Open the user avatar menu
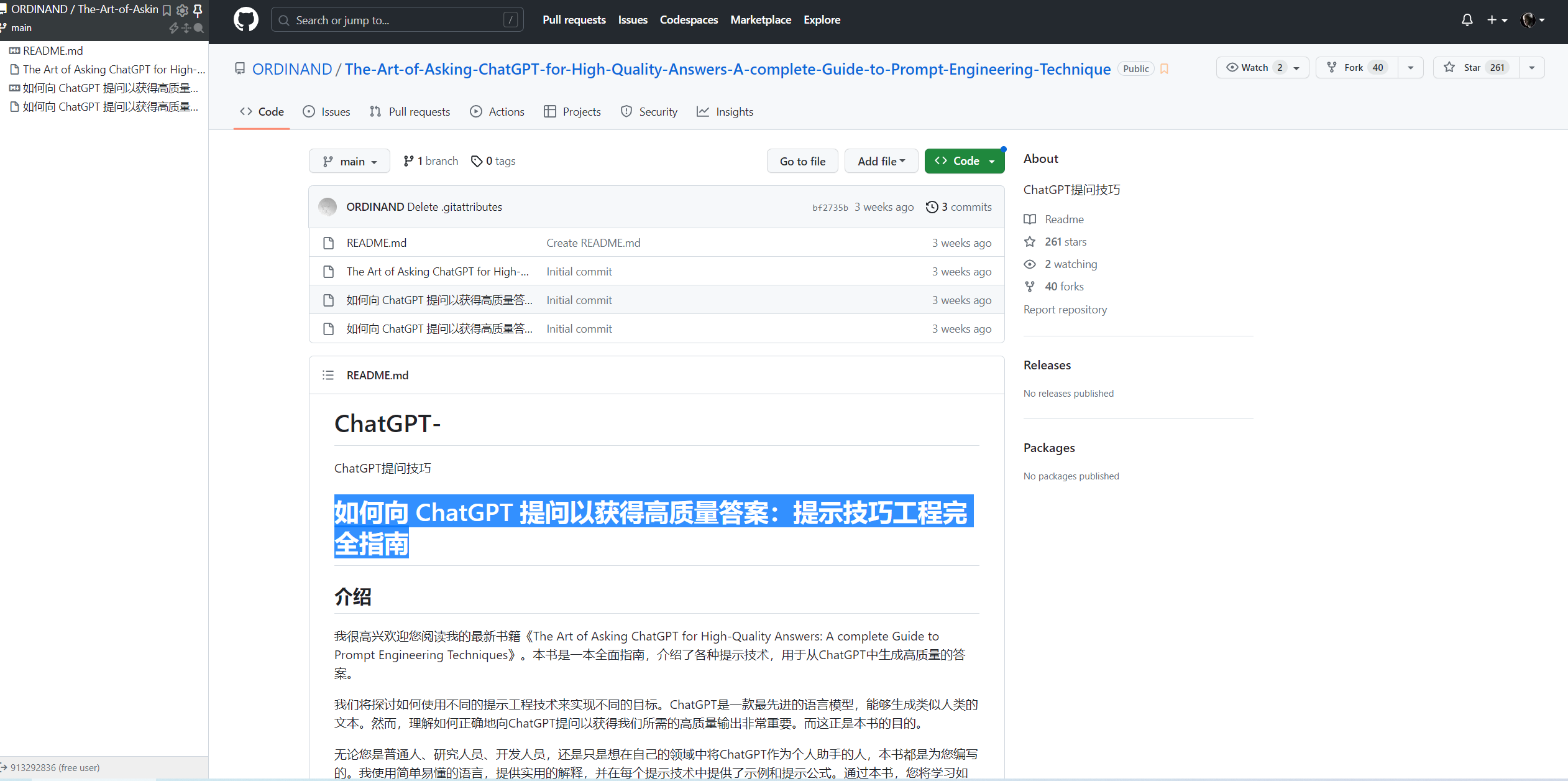The width and height of the screenshot is (1568, 781). tap(1532, 20)
